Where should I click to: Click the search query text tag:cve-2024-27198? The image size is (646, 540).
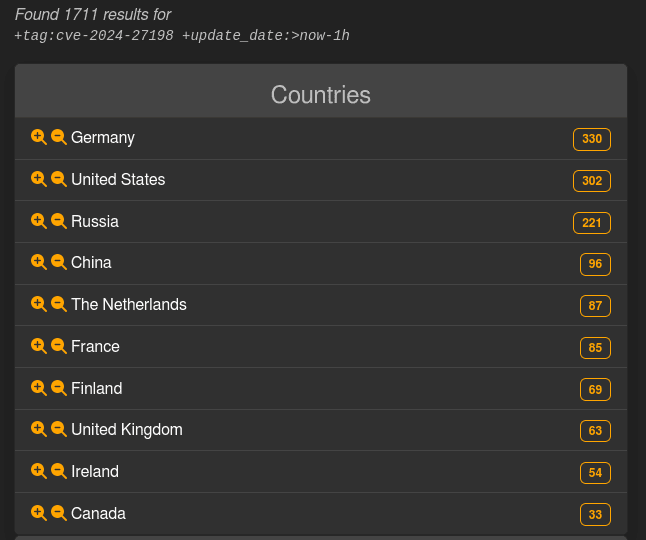[94, 36]
